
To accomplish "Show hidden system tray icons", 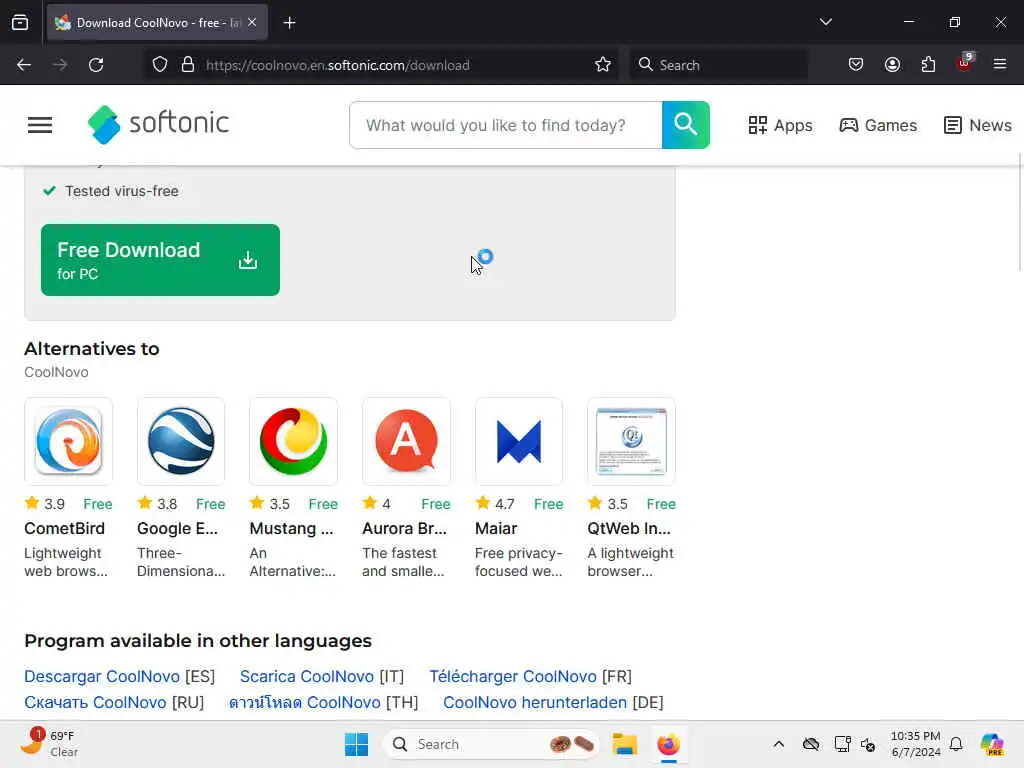I will tap(778, 744).
